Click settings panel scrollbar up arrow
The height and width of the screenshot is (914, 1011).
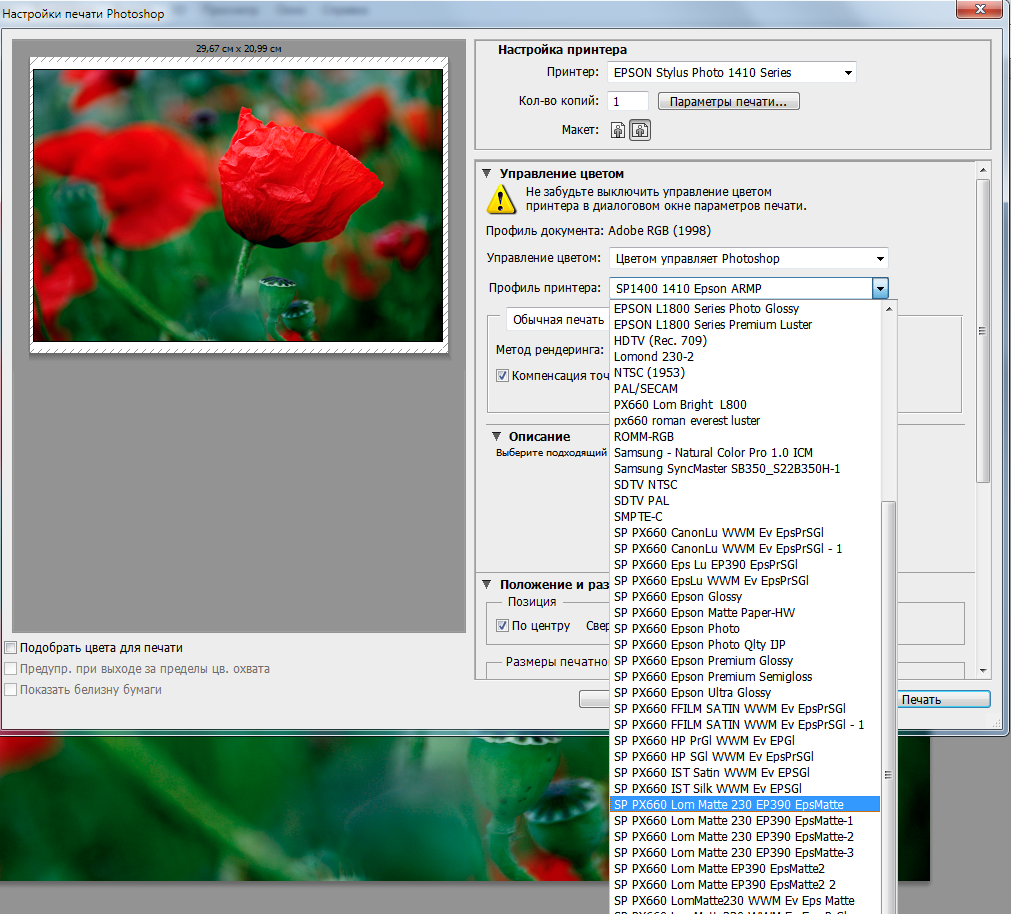(983, 170)
